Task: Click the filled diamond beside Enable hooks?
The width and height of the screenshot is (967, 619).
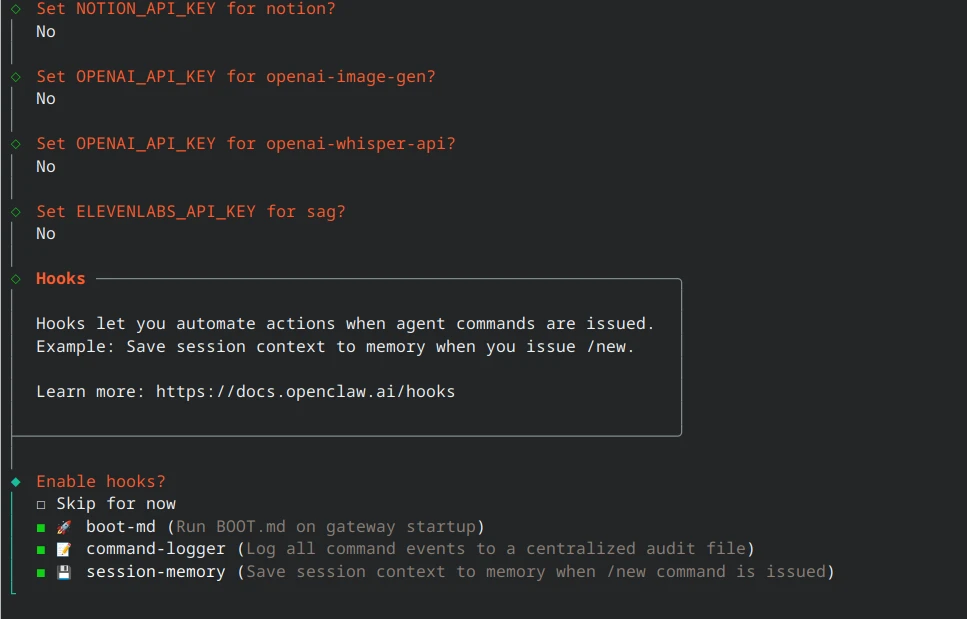Action: pyautogui.click(x=16, y=482)
